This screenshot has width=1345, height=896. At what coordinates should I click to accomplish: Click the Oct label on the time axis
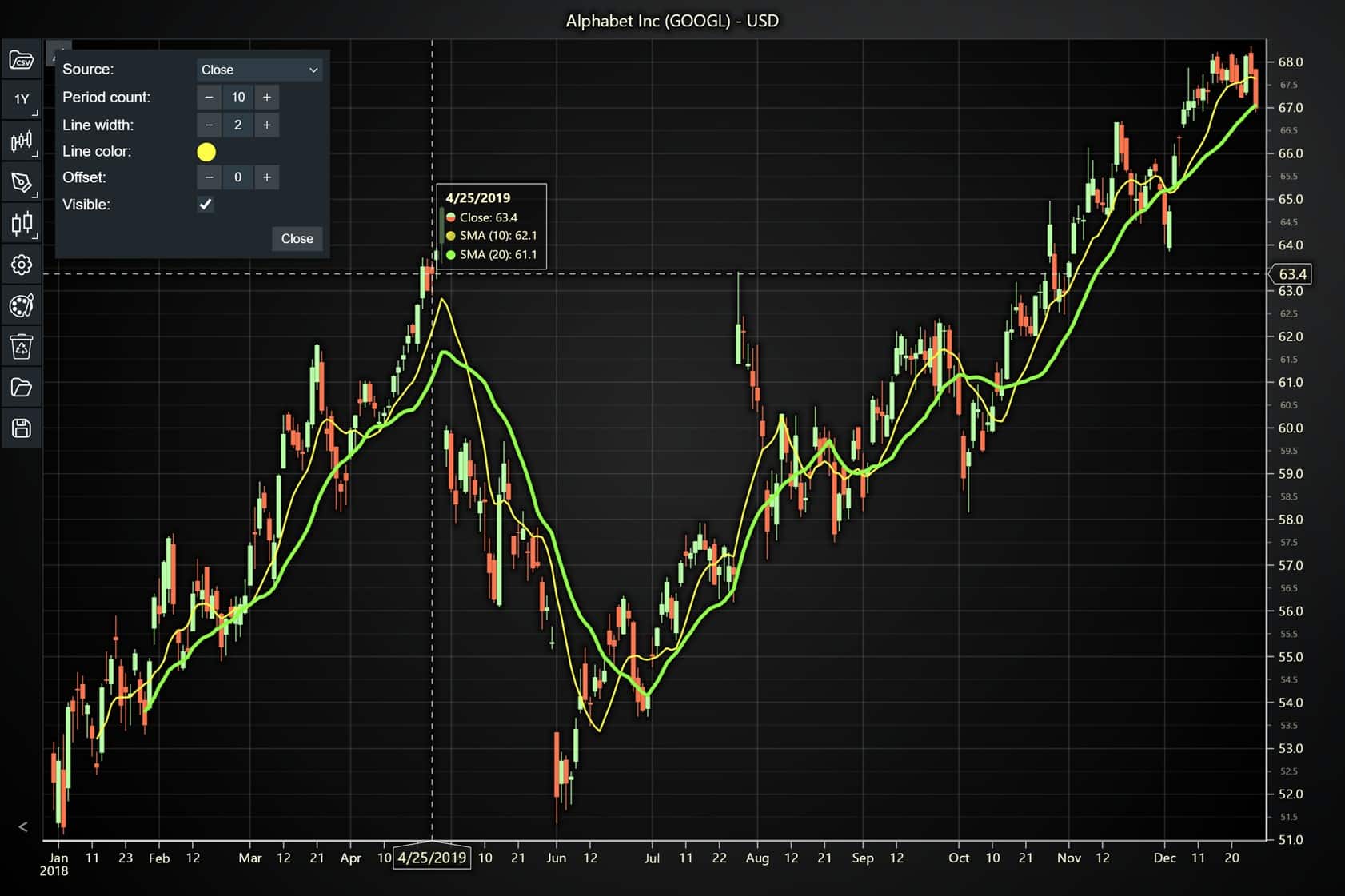(x=959, y=858)
